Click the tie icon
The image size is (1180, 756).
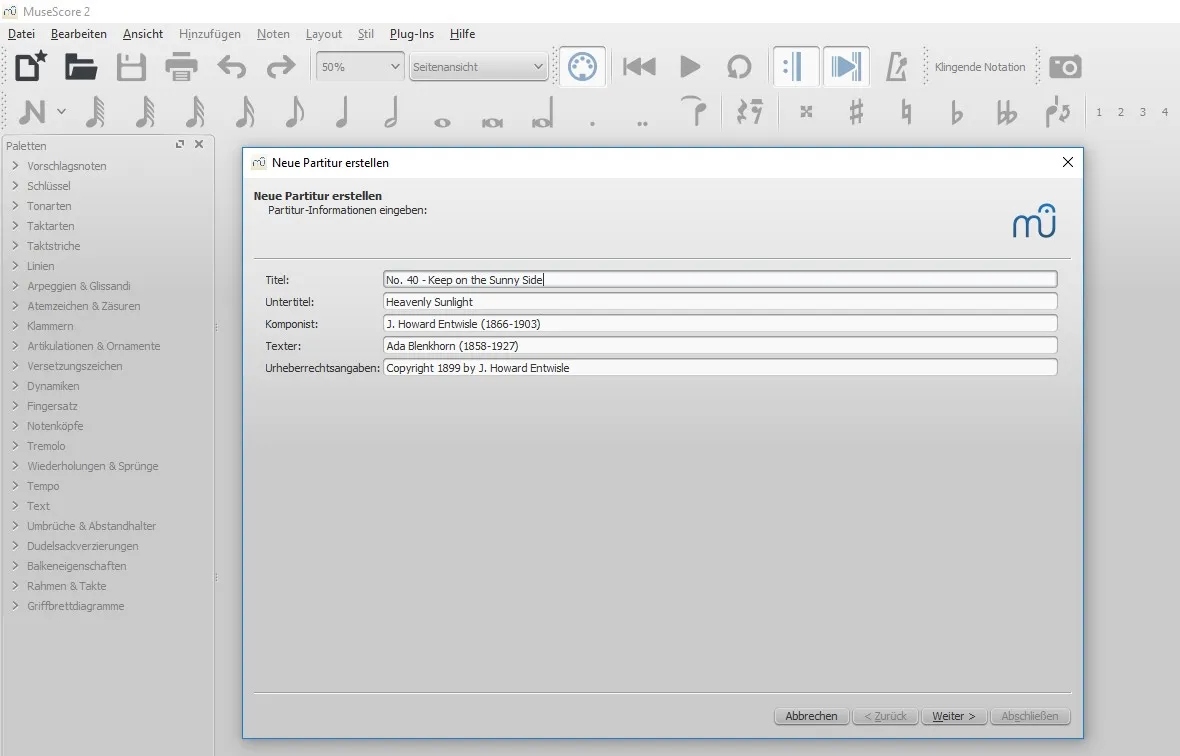[x=693, y=111]
